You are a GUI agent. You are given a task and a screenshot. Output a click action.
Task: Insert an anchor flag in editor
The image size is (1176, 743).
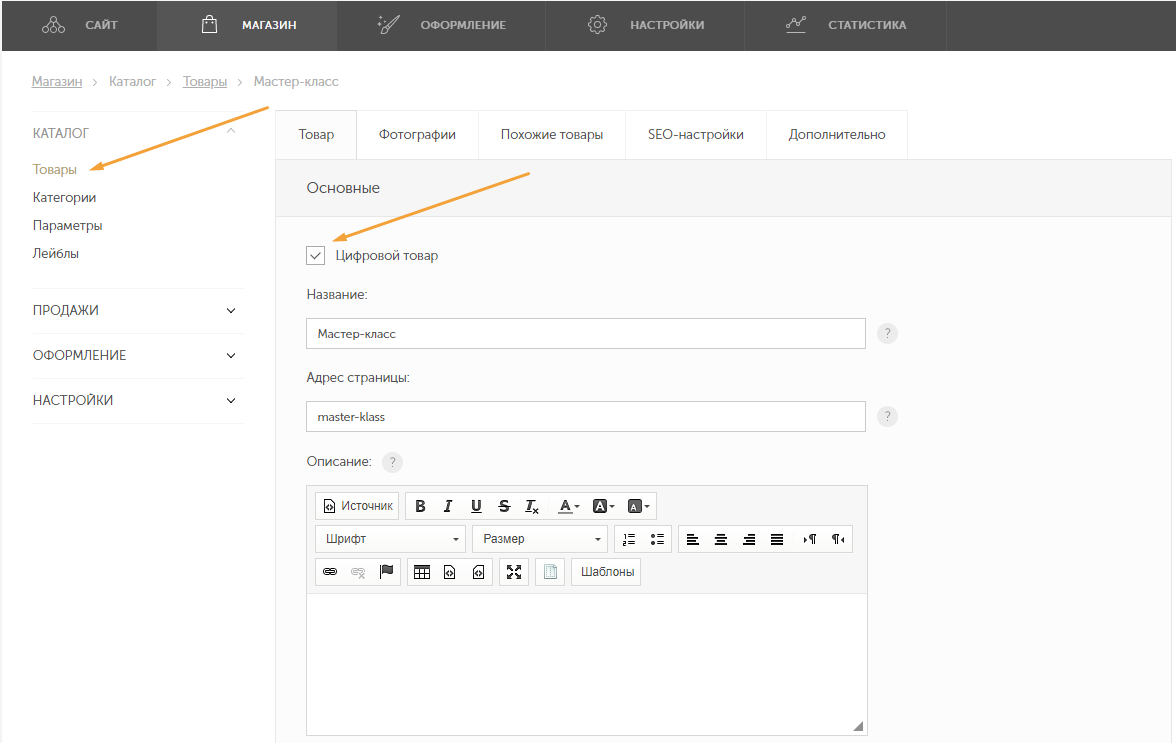tap(386, 572)
